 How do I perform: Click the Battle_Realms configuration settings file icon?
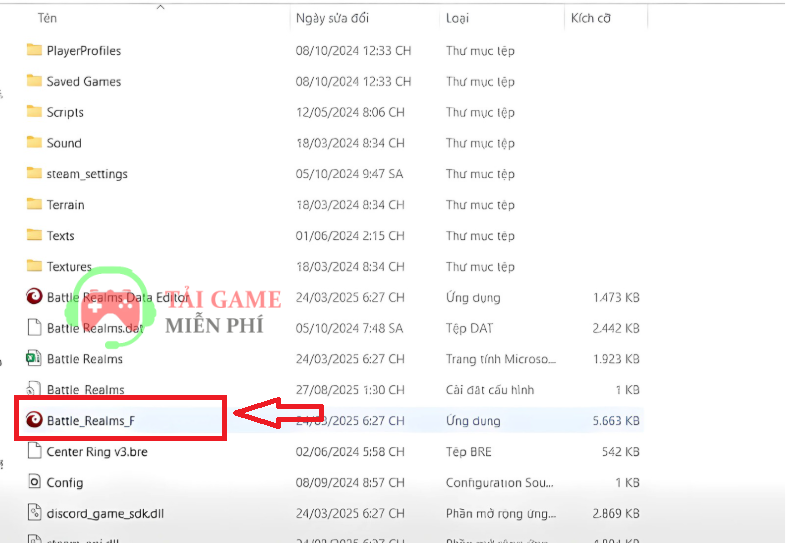(33, 388)
